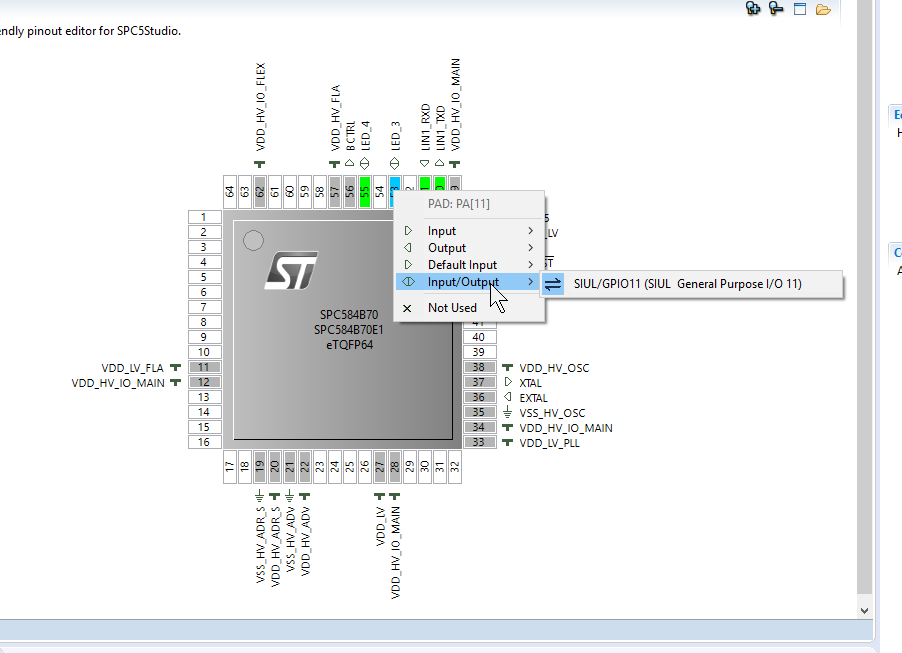Click the LED_4 bidirectional pin symbol
The width and height of the screenshot is (902, 653).
click(365, 164)
